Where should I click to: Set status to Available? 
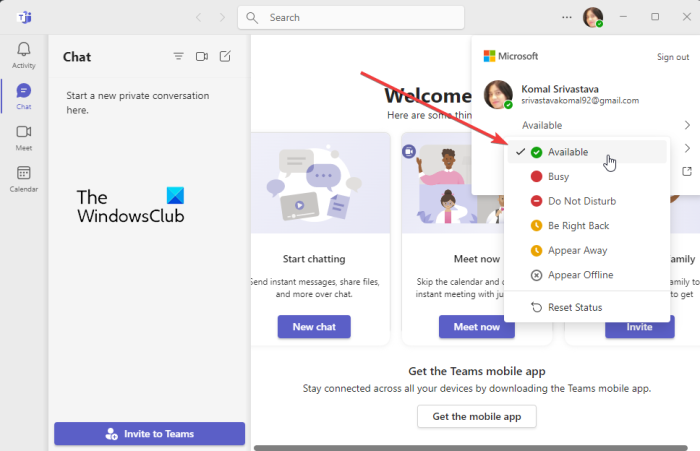(x=587, y=152)
